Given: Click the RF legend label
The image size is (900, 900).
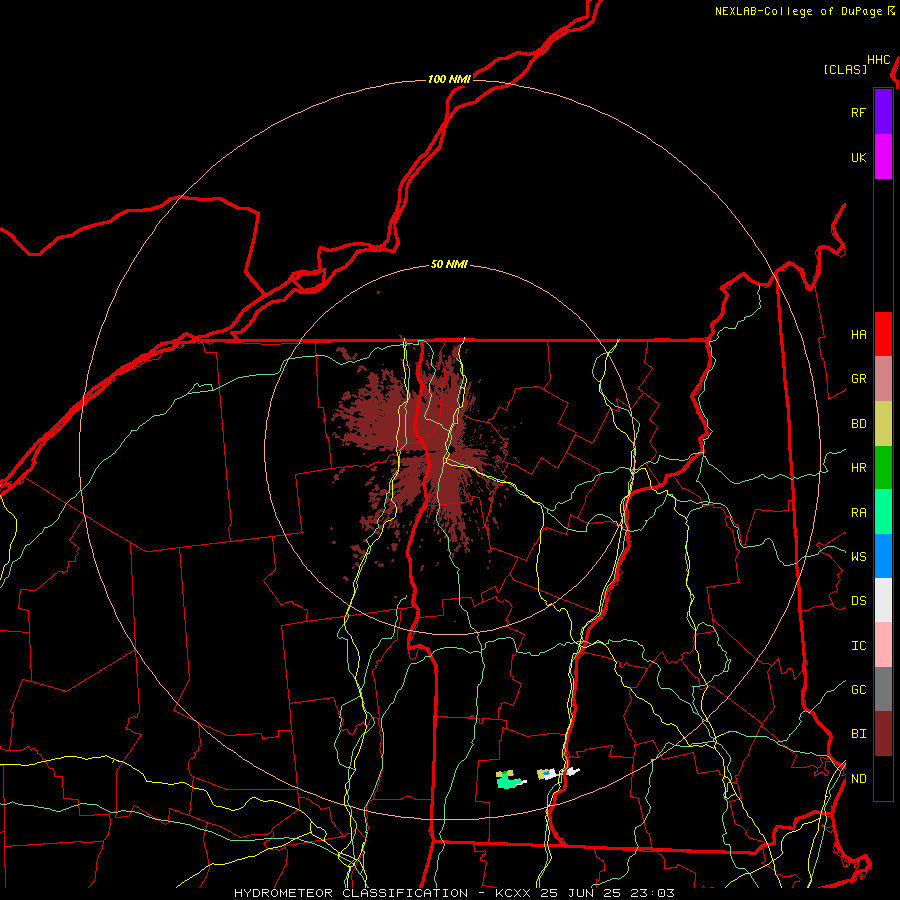Looking at the screenshot, I should pos(858,112).
